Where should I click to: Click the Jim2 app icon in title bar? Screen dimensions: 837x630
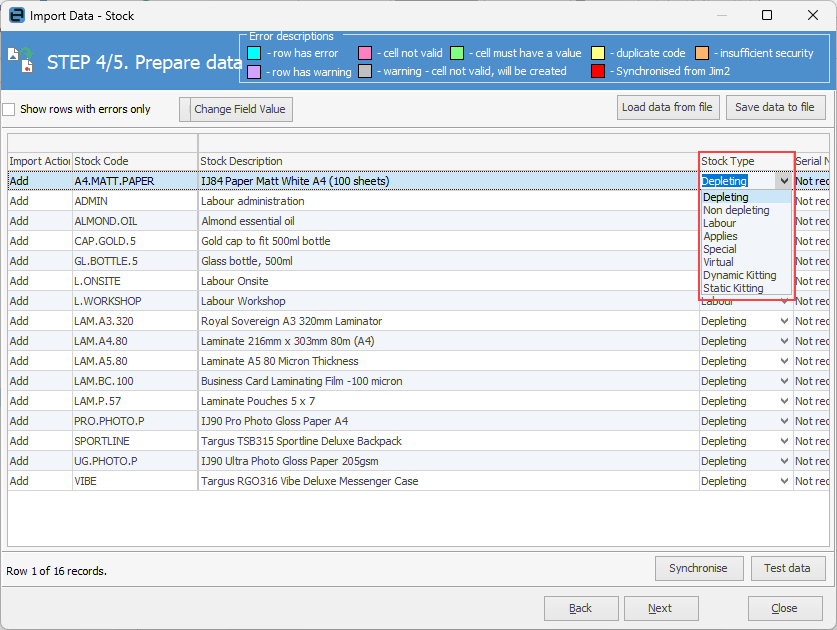click(17, 15)
